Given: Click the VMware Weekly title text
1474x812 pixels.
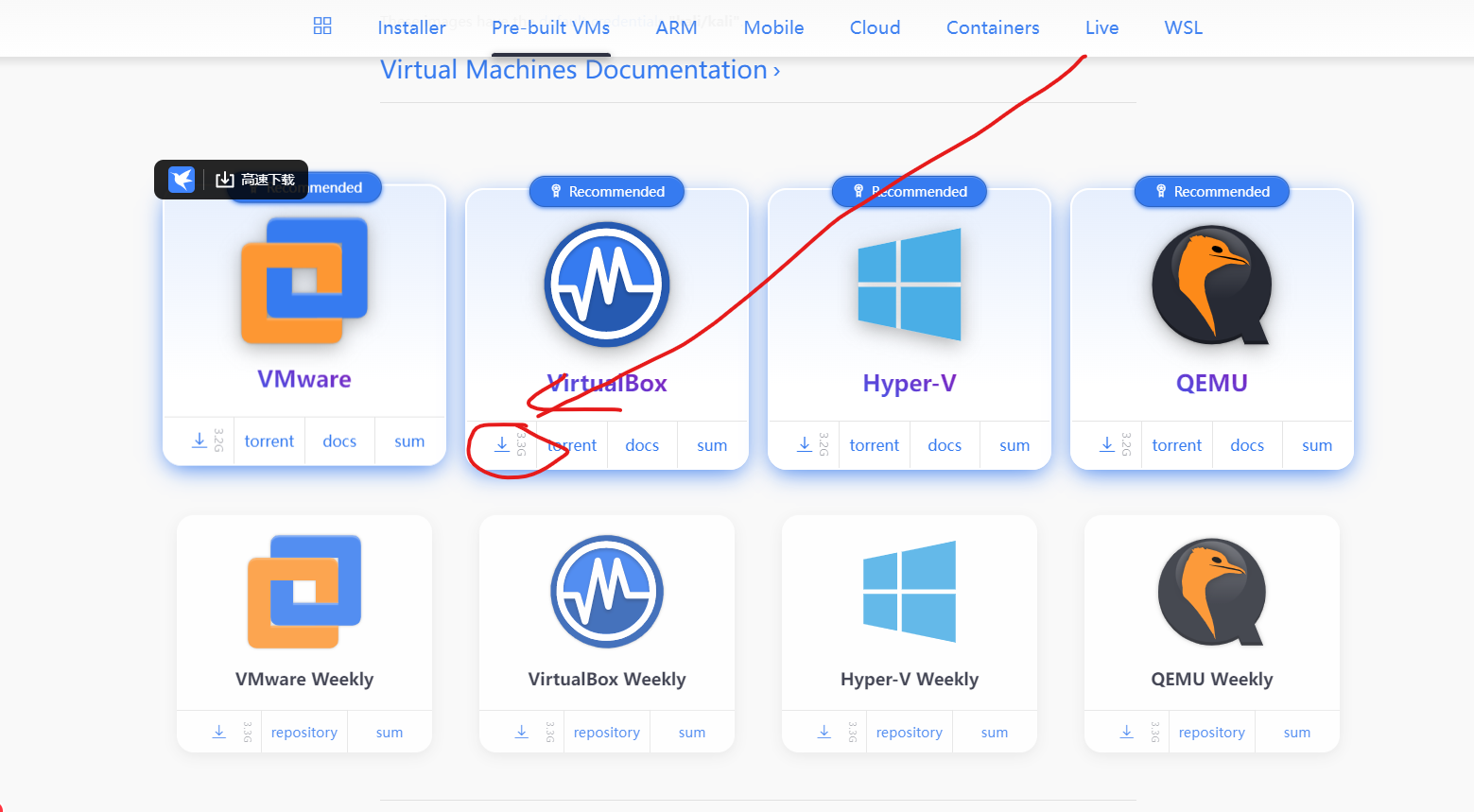Looking at the screenshot, I should tap(304, 679).
